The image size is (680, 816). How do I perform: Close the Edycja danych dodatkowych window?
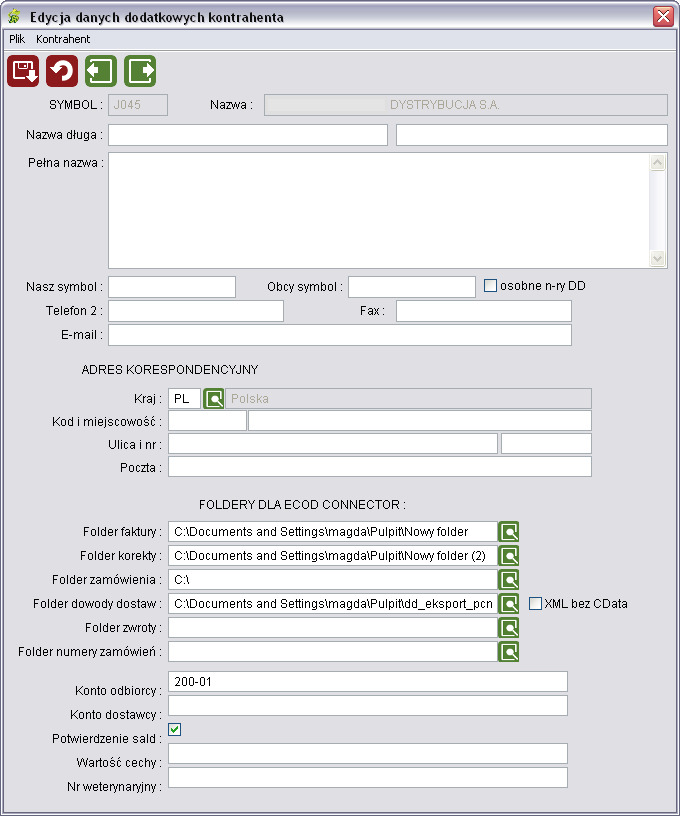tap(663, 17)
